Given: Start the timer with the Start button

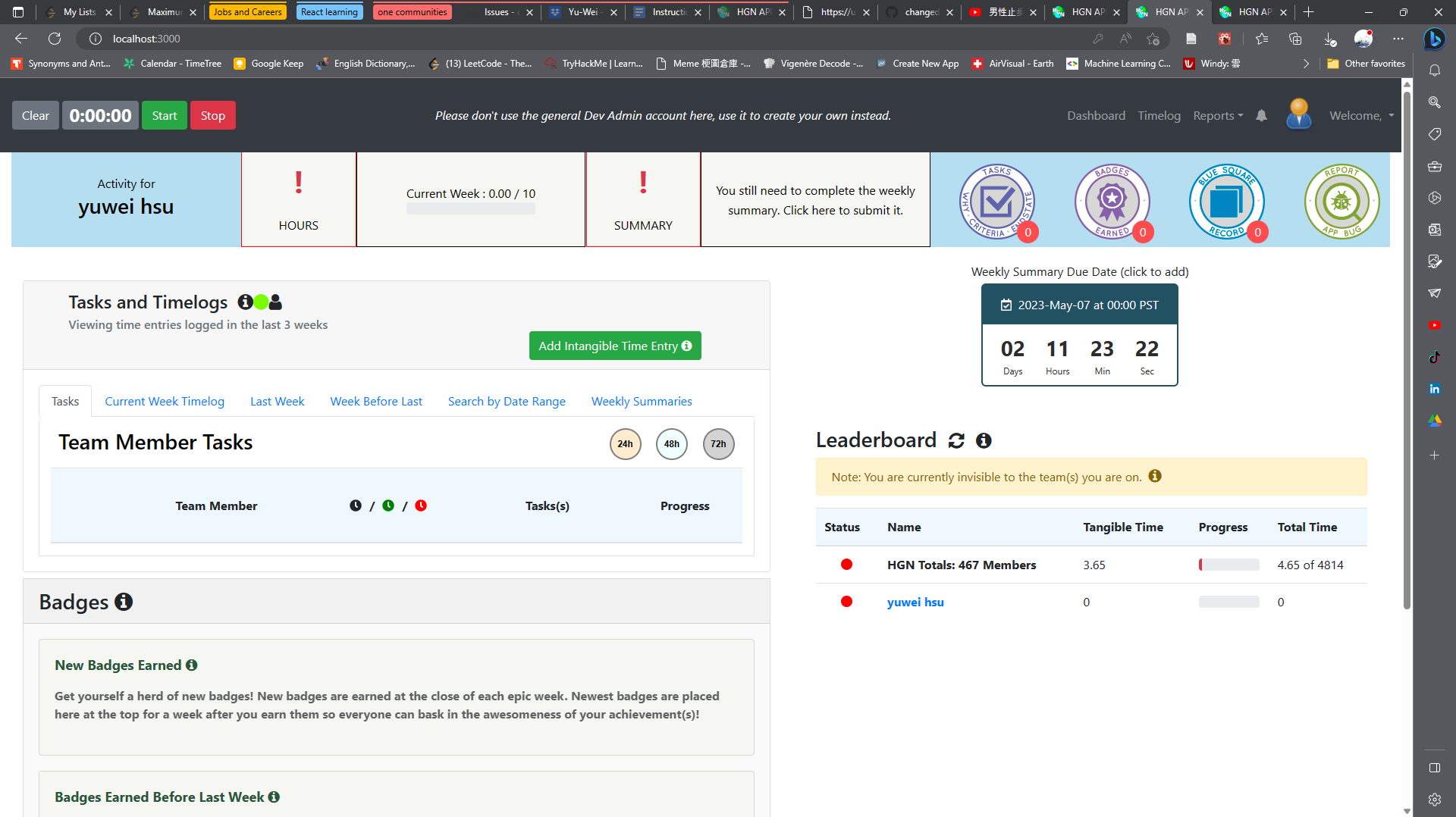Looking at the screenshot, I should pyautogui.click(x=164, y=115).
